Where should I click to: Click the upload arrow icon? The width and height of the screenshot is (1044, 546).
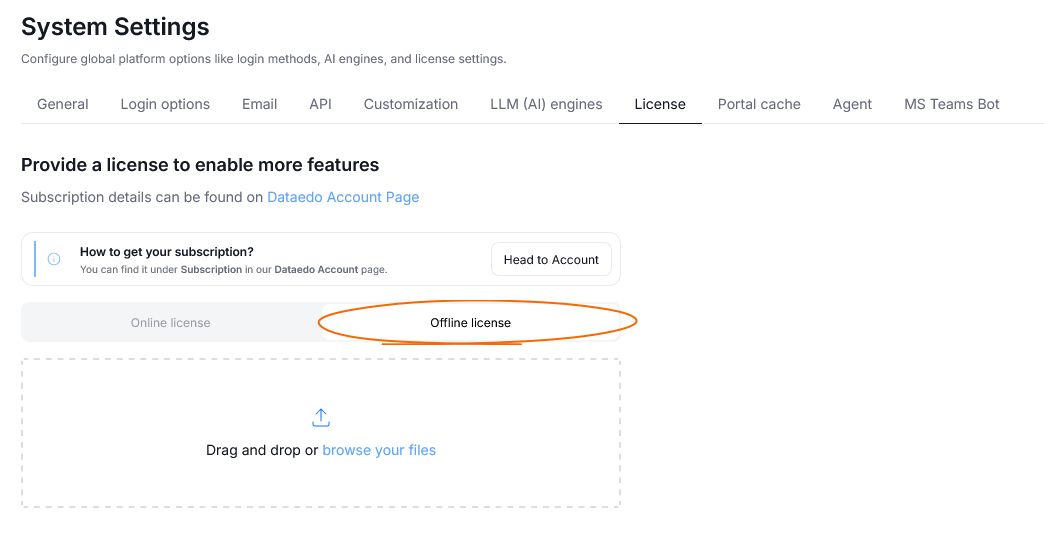click(x=321, y=417)
